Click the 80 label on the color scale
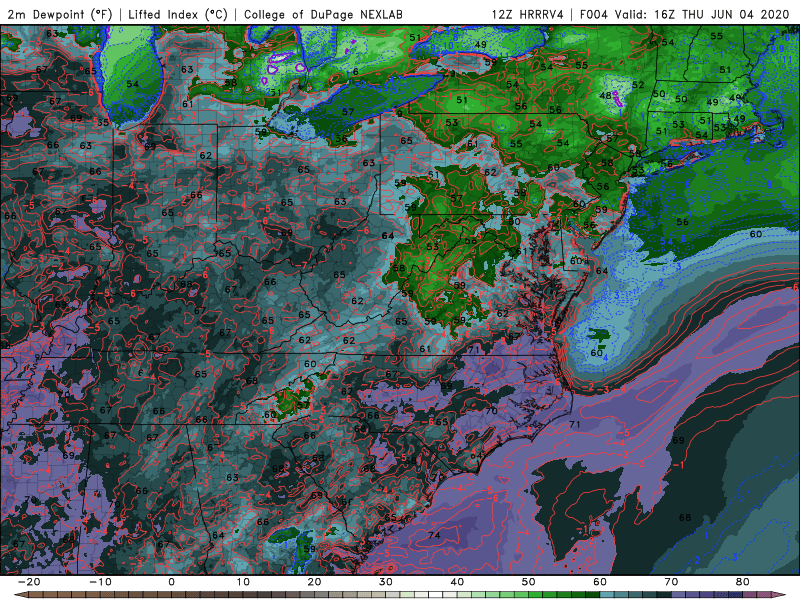 pos(743,582)
